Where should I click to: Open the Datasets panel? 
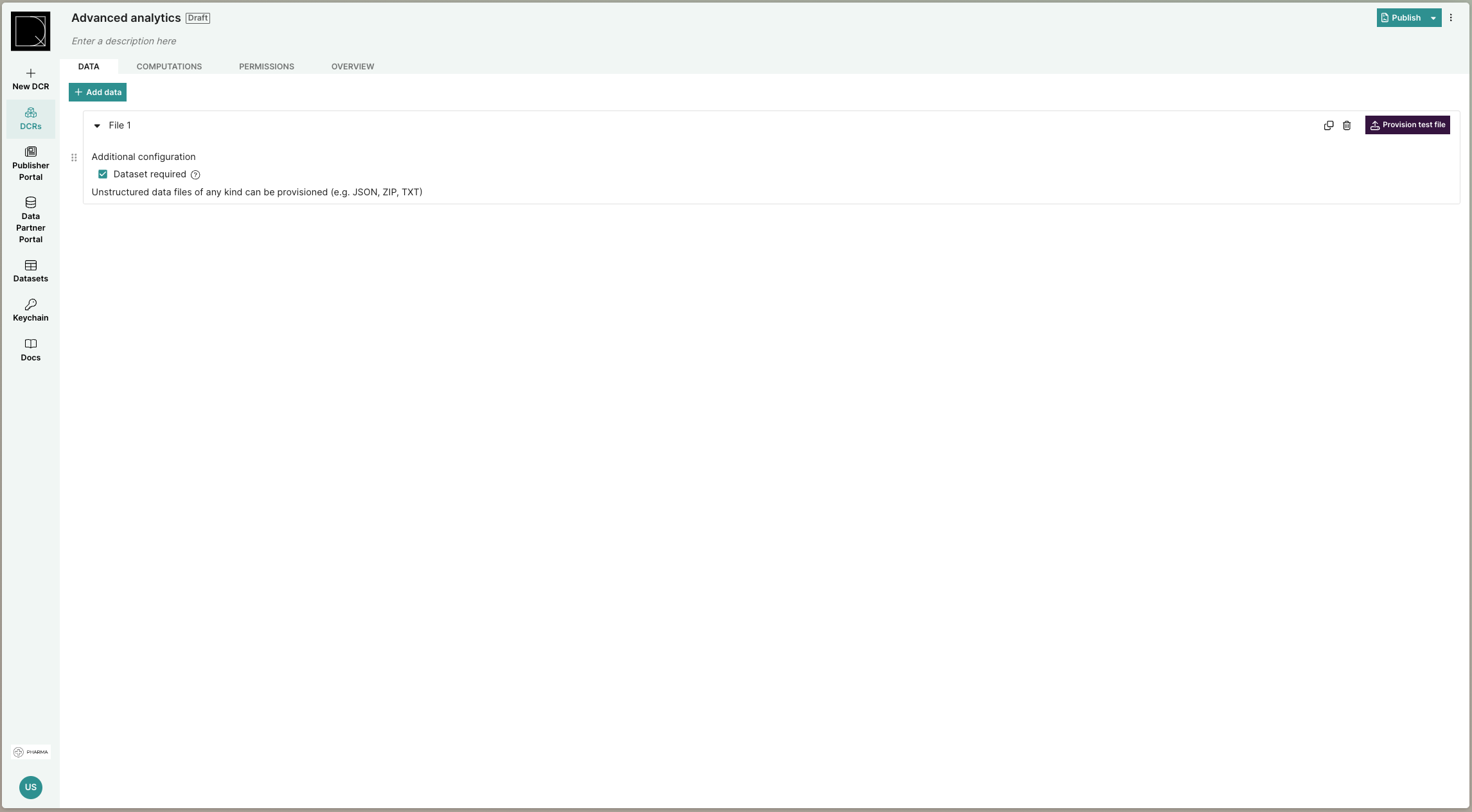(x=30, y=270)
